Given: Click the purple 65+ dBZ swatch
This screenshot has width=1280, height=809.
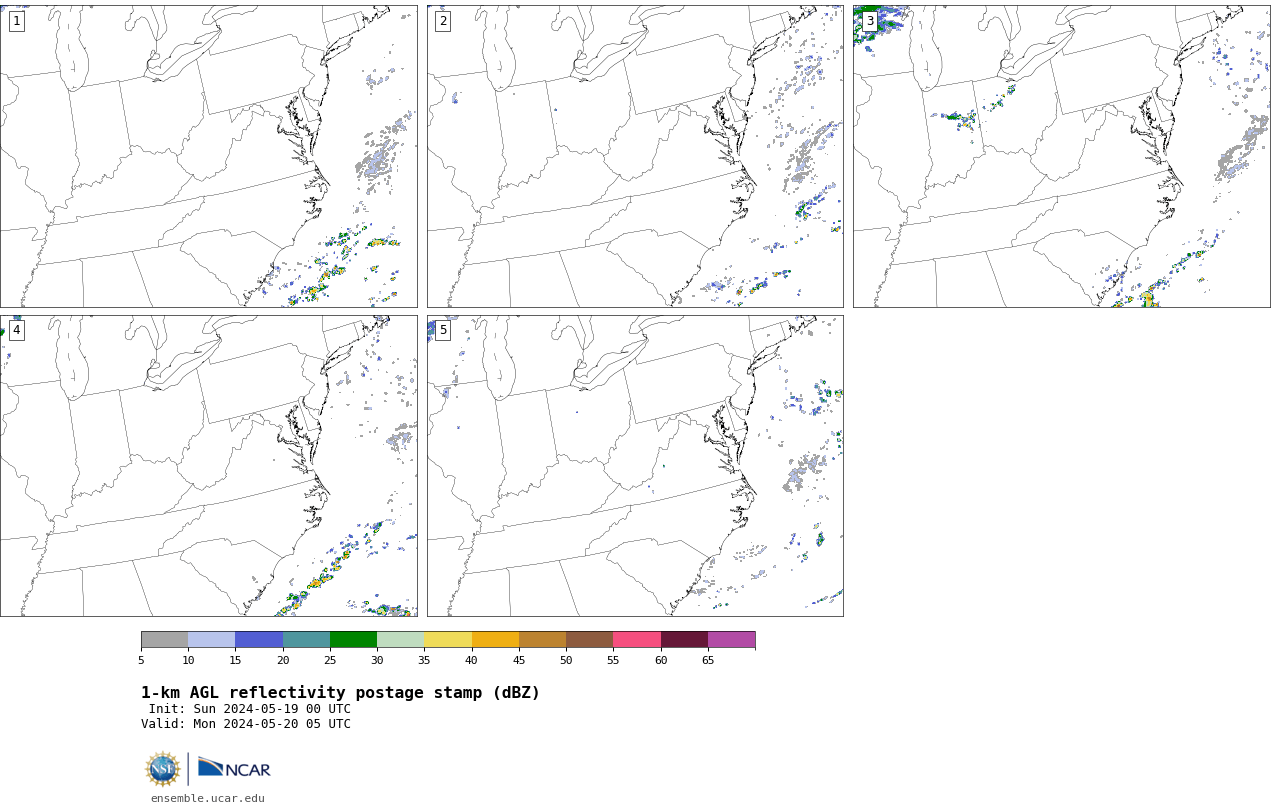Looking at the screenshot, I should click(732, 640).
